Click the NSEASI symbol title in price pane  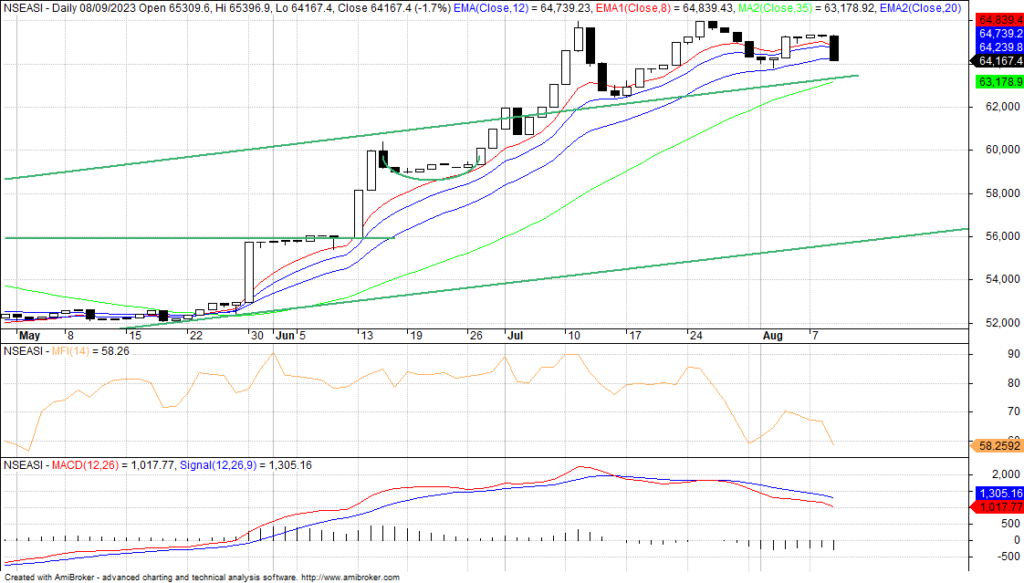[x=23, y=6]
